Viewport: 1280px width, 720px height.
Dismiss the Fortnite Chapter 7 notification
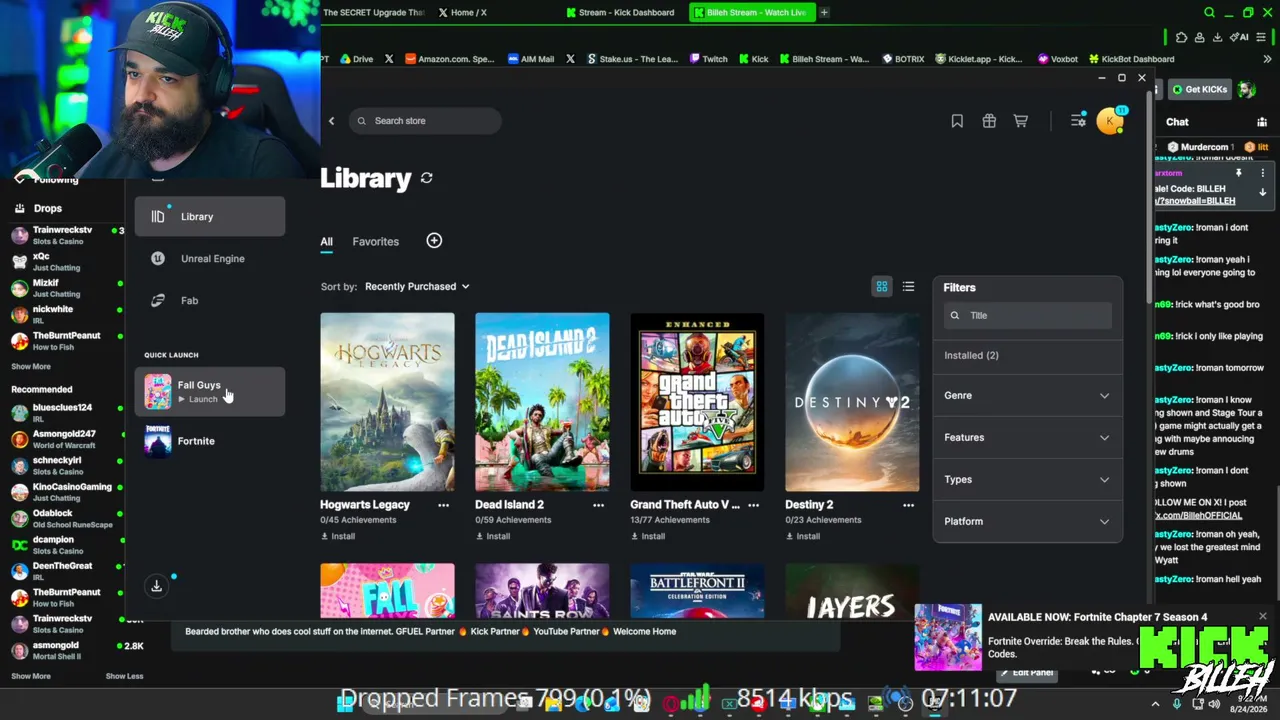pos(1263,616)
